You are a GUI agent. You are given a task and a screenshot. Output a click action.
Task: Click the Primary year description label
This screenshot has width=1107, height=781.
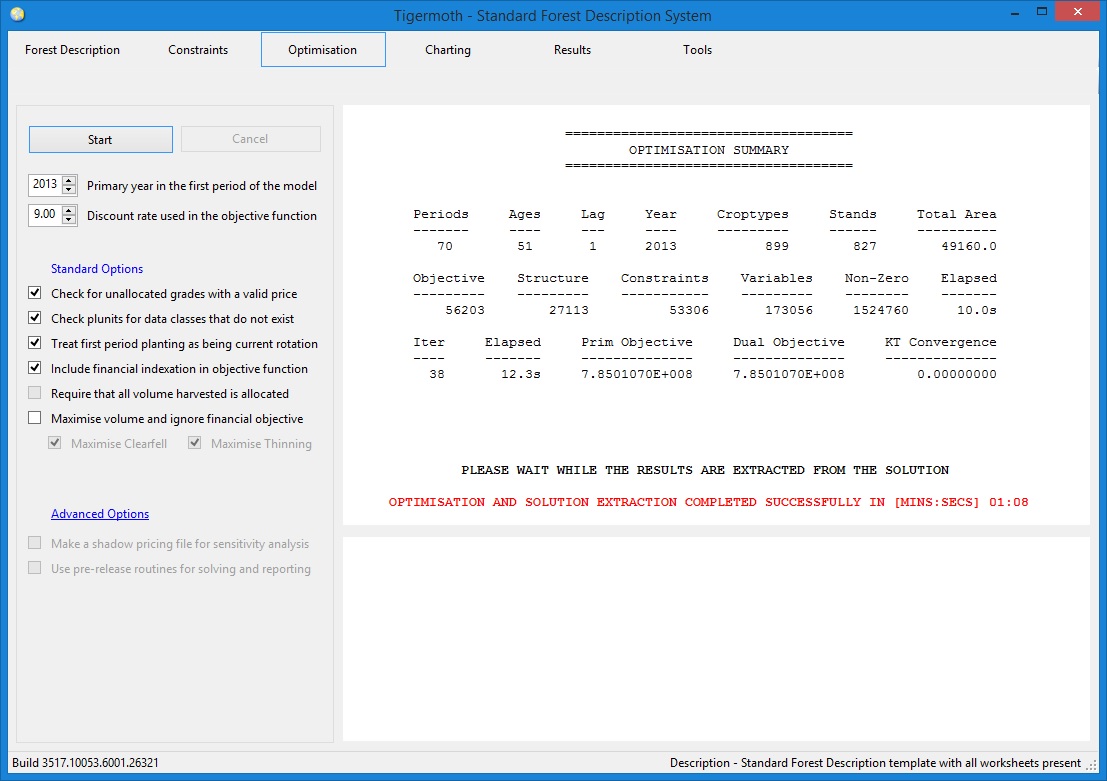pyautogui.click(x=202, y=186)
